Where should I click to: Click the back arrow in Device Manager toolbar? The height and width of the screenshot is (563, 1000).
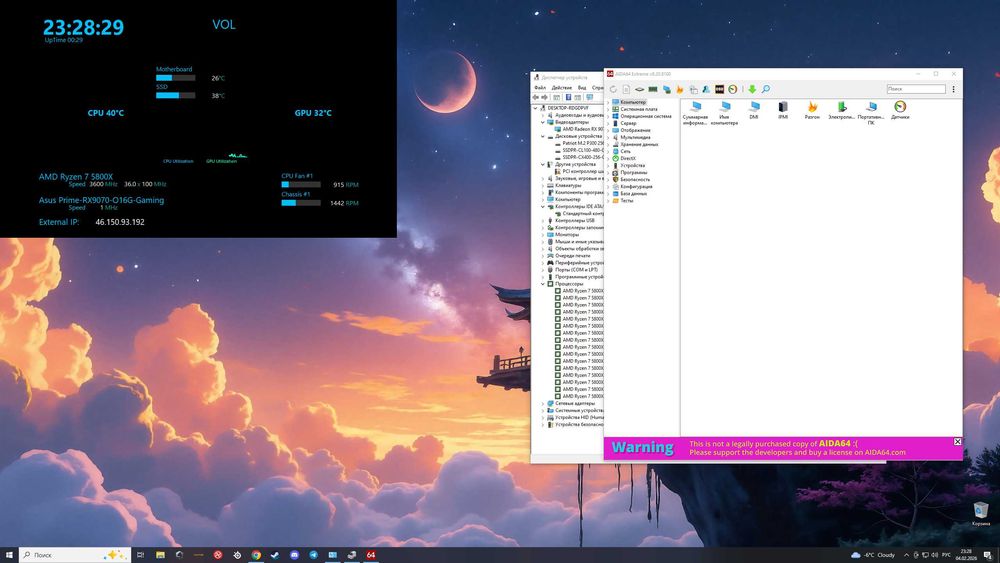coord(536,97)
